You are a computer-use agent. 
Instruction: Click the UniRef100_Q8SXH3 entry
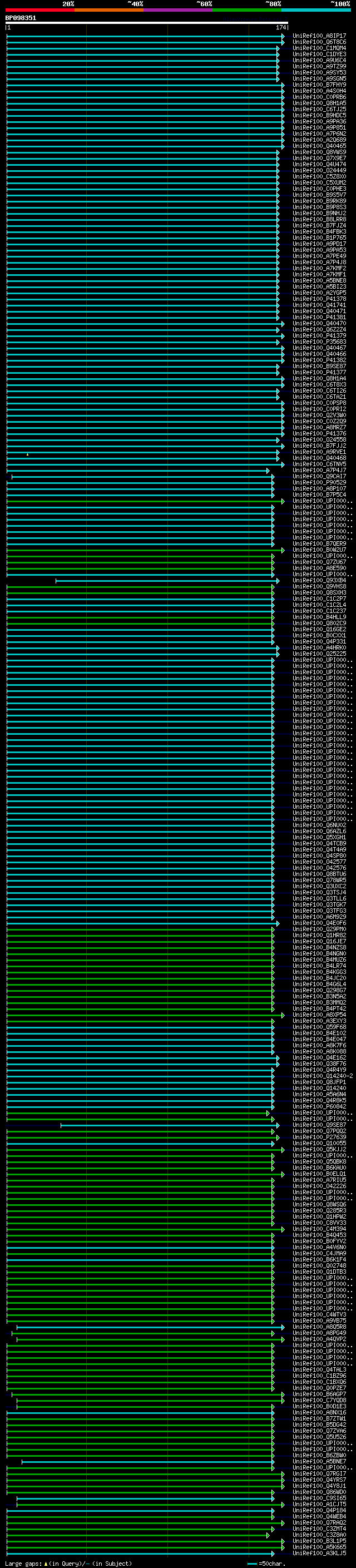click(319, 592)
